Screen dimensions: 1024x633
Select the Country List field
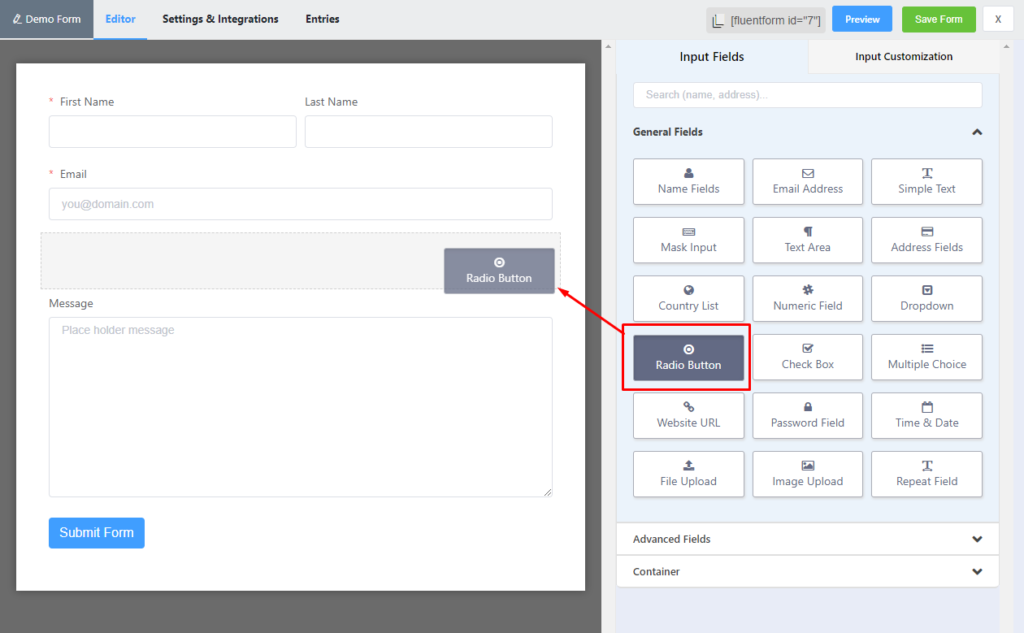point(688,298)
